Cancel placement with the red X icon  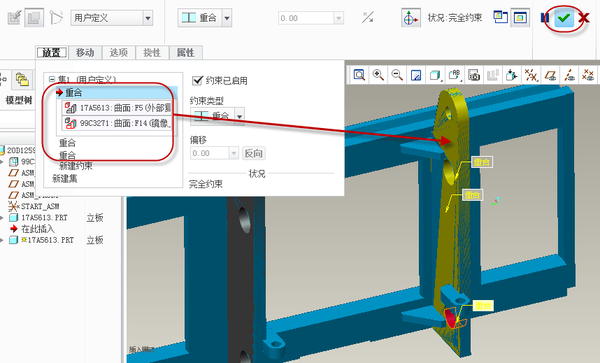(584, 18)
